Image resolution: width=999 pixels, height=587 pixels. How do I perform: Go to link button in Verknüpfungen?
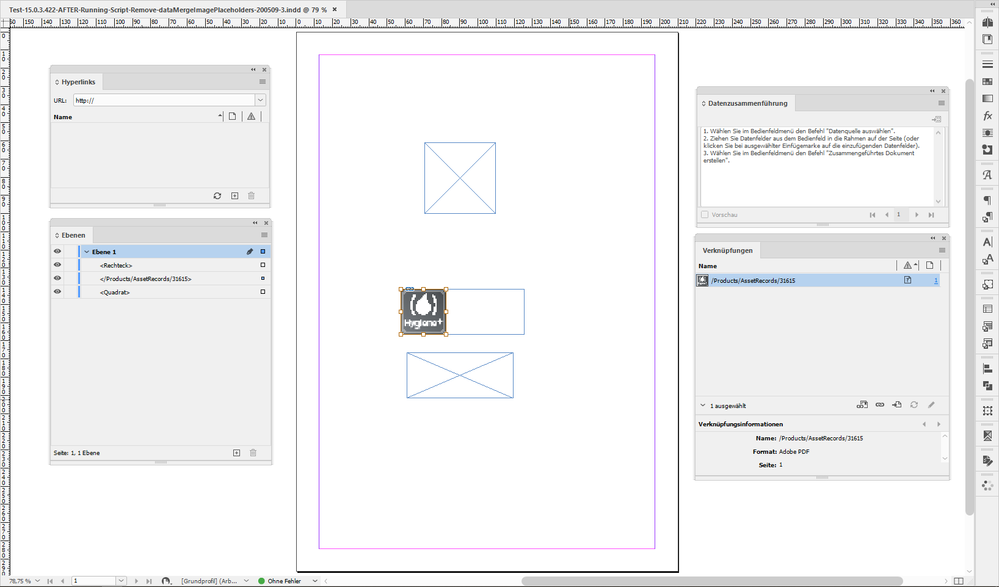pos(896,405)
